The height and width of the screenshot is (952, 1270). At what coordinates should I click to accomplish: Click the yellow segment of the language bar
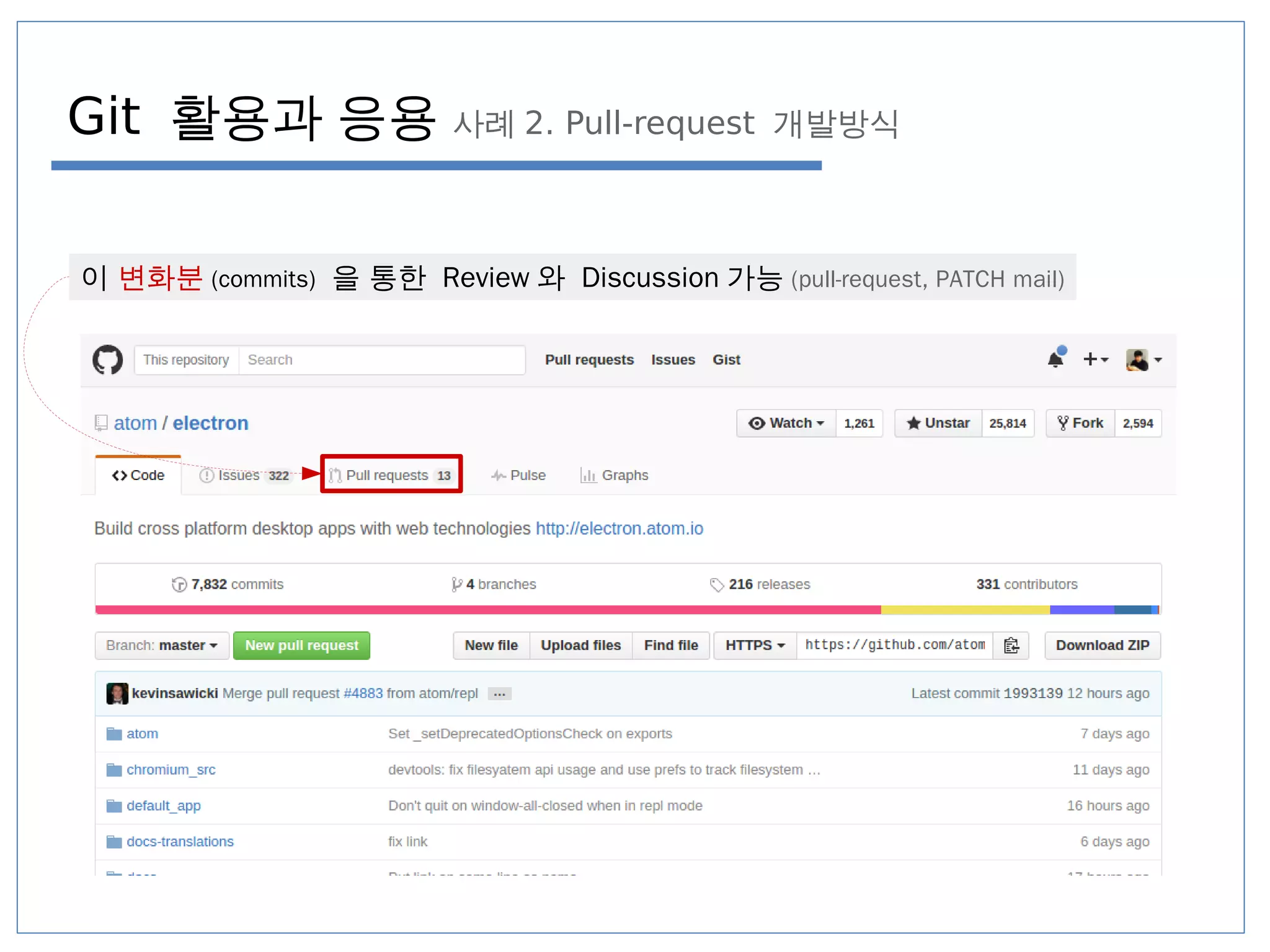click(x=966, y=610)
